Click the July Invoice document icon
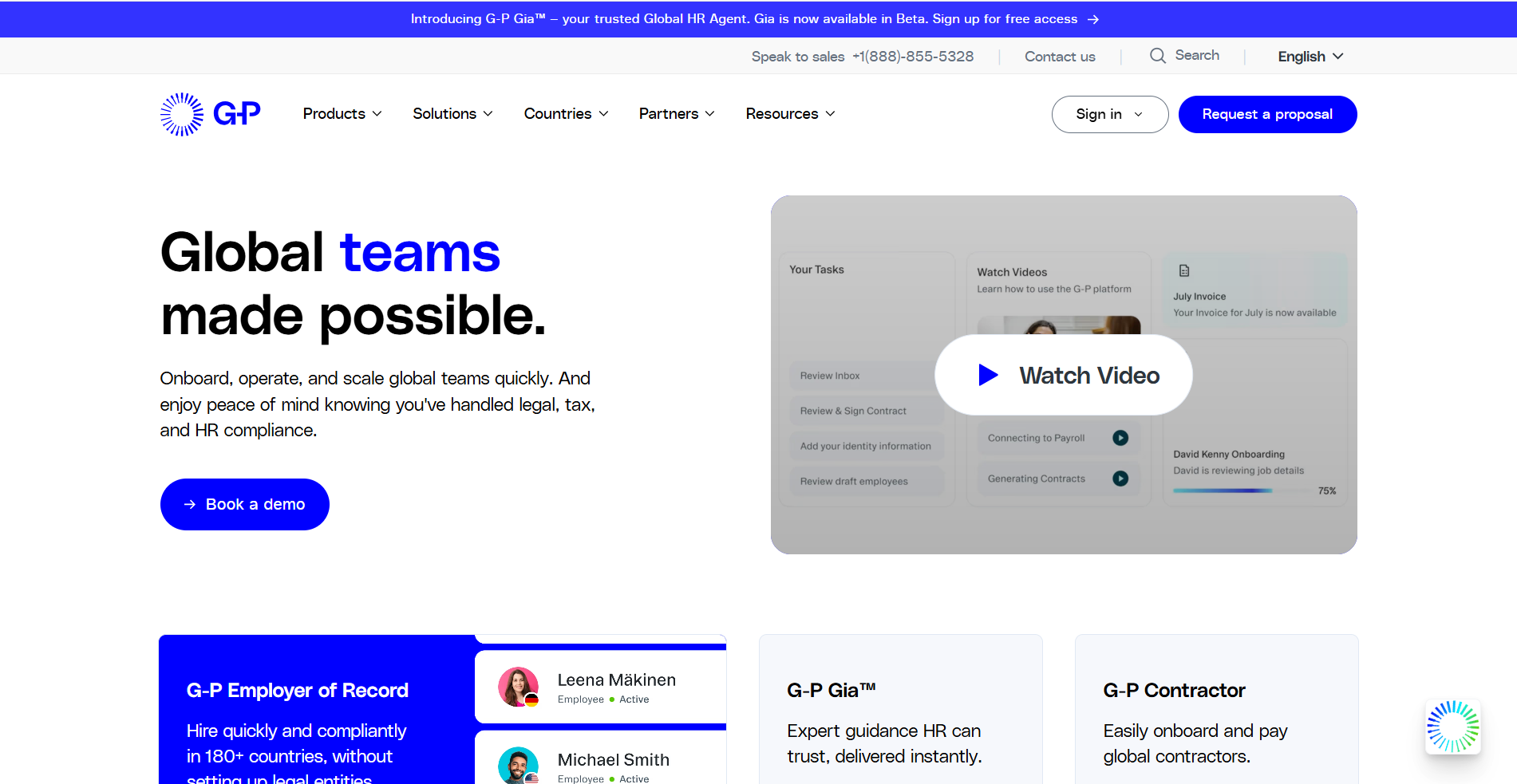Image resolution: width=1517 pixels, height=784 pixels. tap(1184, 271)
